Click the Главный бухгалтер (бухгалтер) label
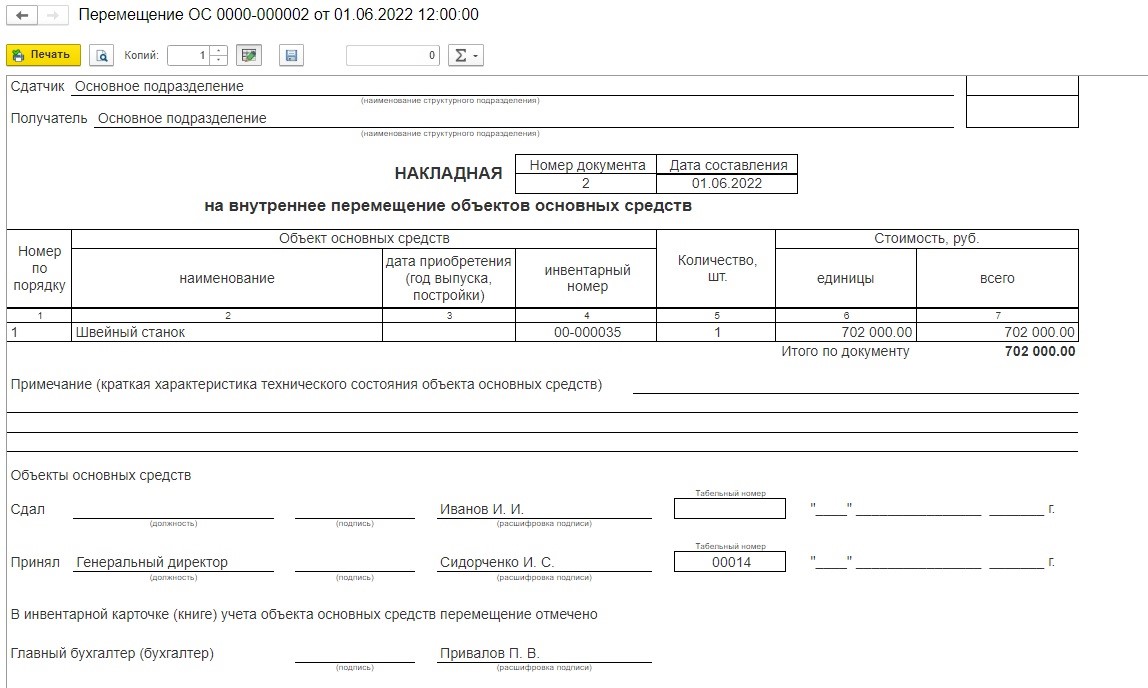 tap(112, 654)
